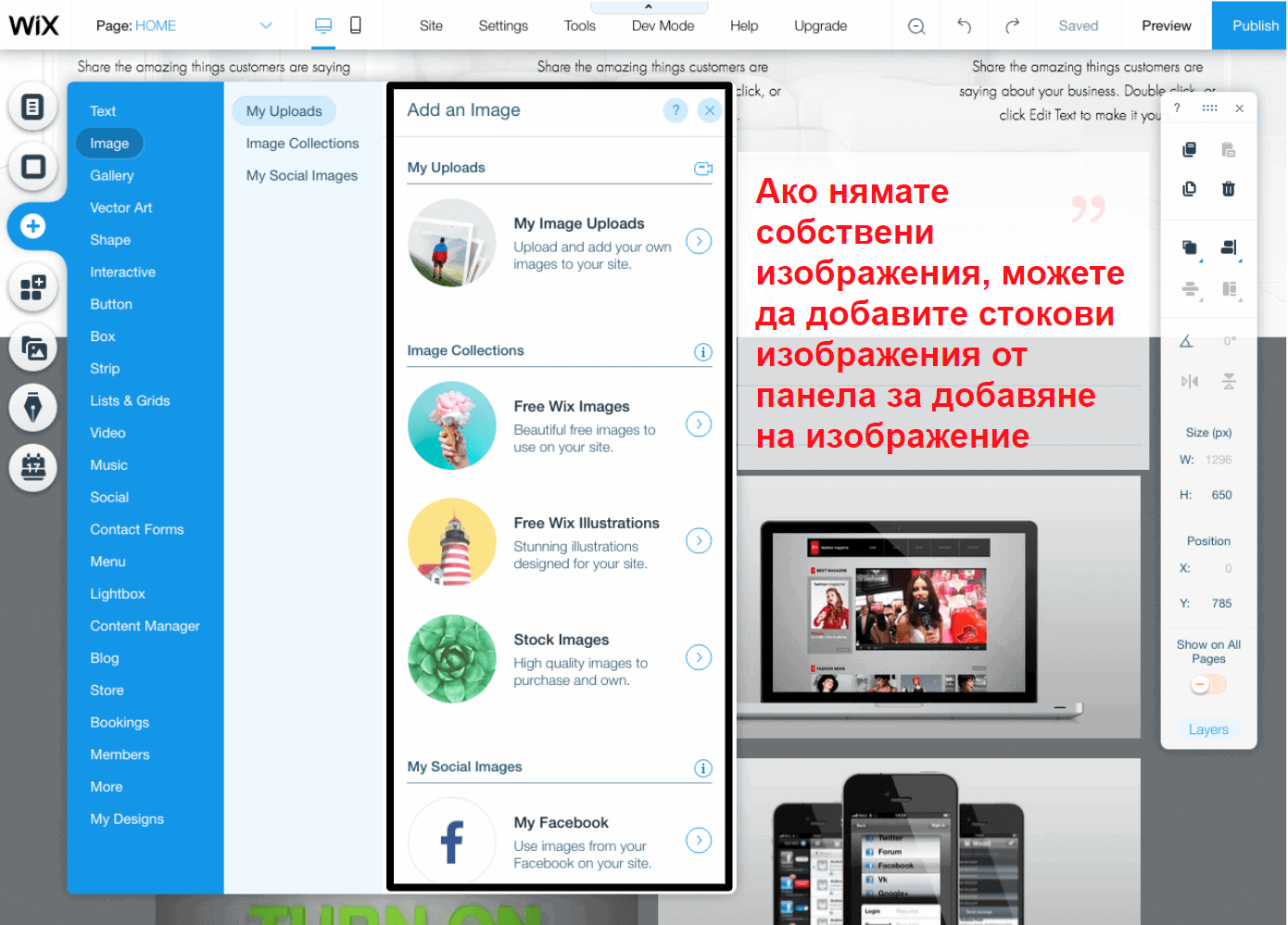This screenshot has width=1288, height=925.
Task: Open the Dev Mode menu
Action: pyautogui.click(x=663, y=26)
